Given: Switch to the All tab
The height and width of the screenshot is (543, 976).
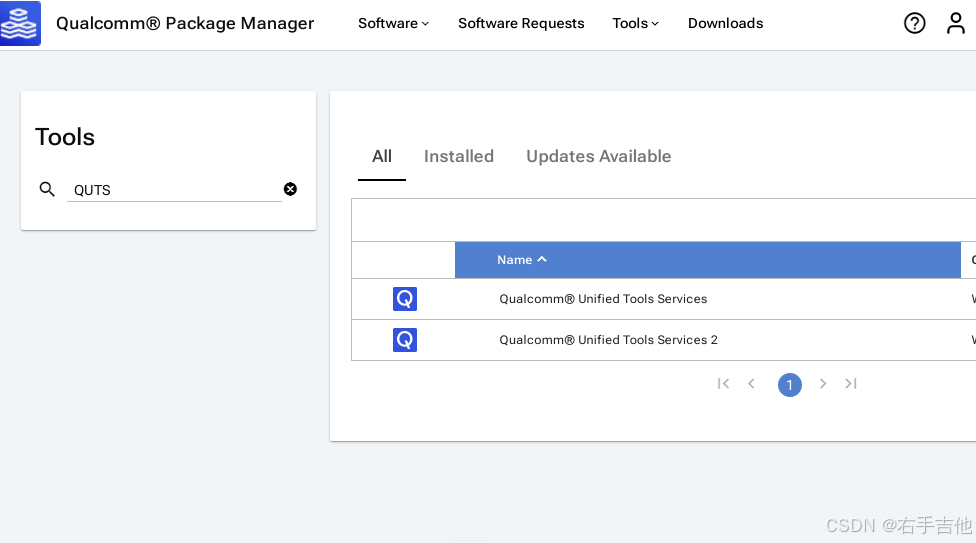Looking at the screenshot, I should pos(382,156).
